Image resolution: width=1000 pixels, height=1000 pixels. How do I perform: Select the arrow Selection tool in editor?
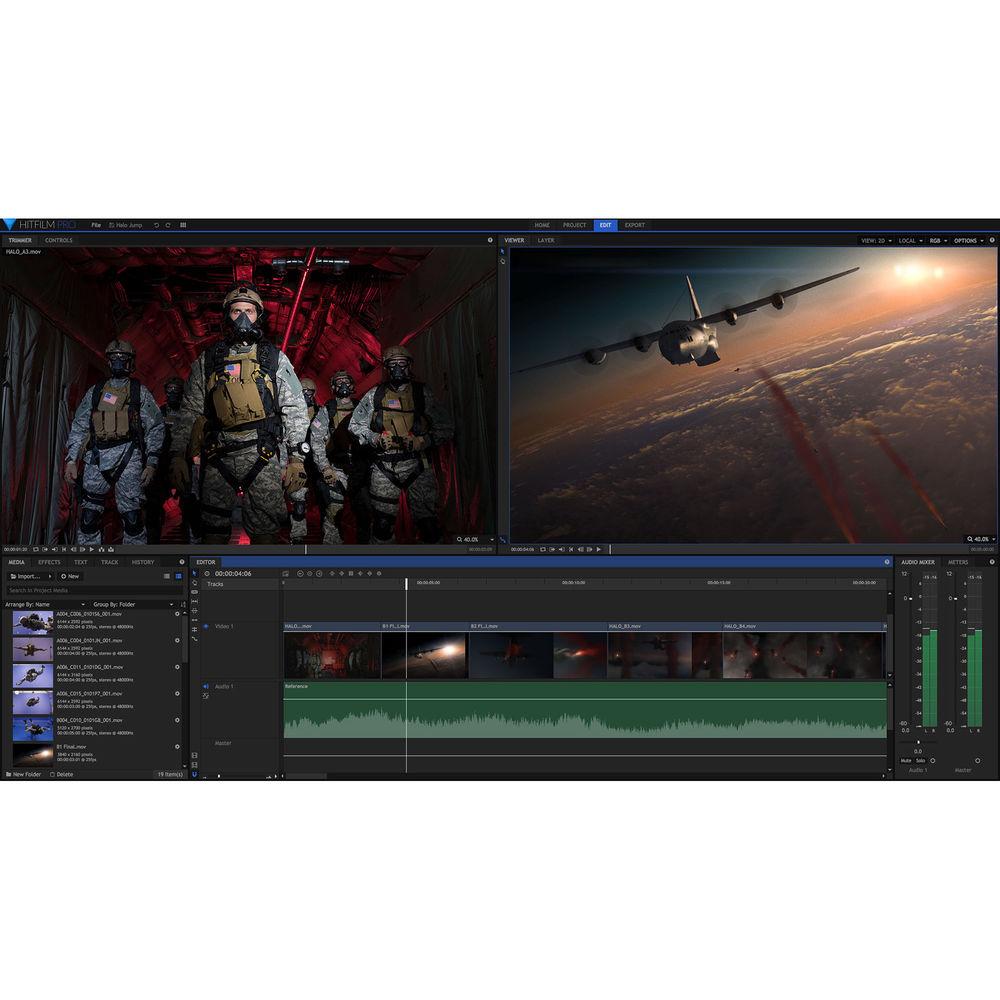[x=194, y=574]
